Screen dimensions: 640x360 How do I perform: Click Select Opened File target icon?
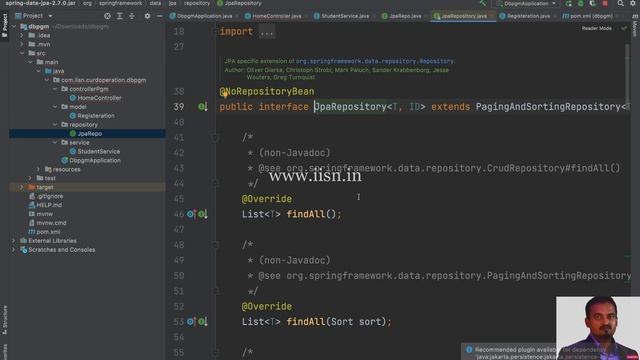[107, 16]
